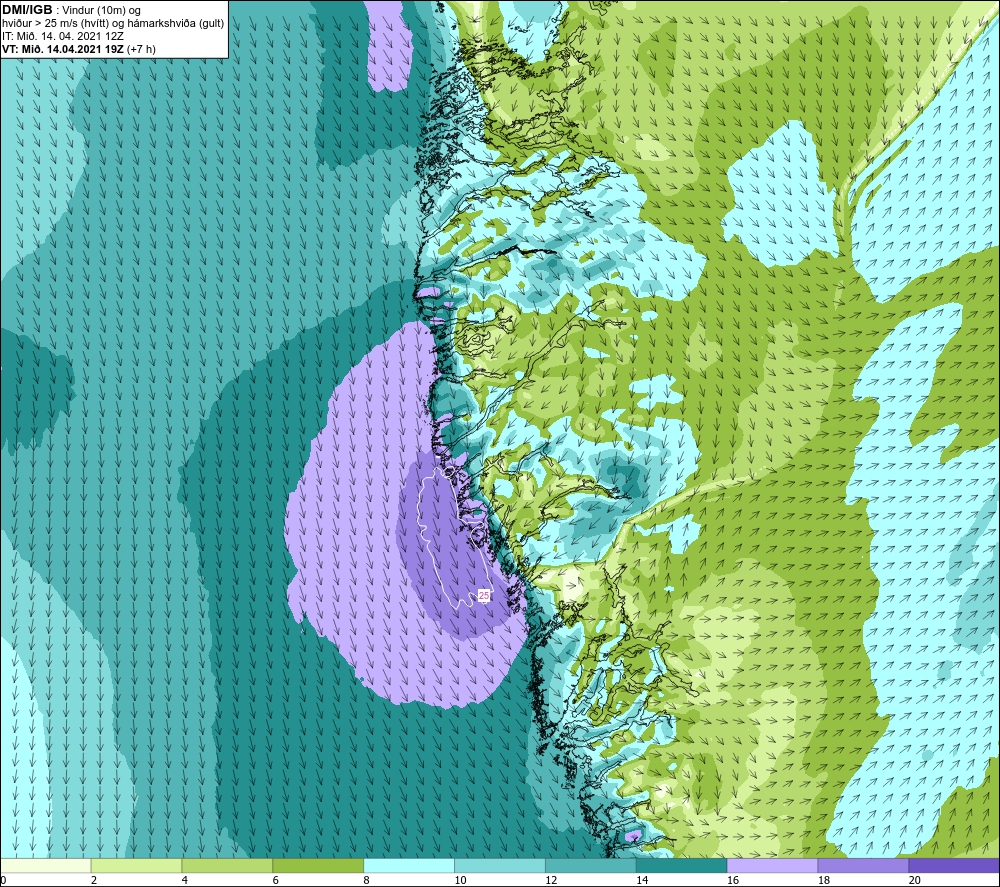Click the pale cyan 8–10 m/s legend swatch

coord(409,866)
